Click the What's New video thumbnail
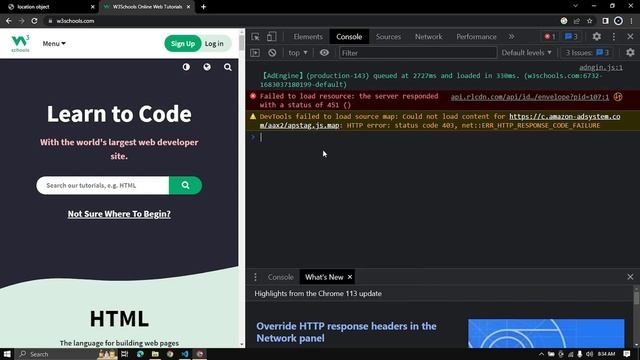Screen dimensions: 640x360 [x=546, y=333]
